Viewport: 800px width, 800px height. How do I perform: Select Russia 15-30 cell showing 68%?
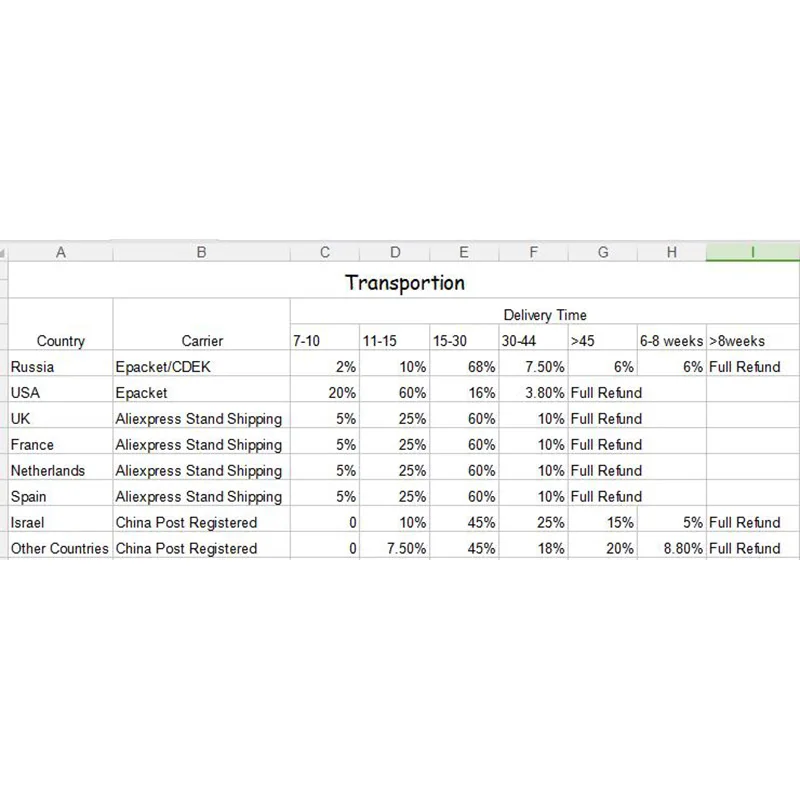(x=464, y=367)
